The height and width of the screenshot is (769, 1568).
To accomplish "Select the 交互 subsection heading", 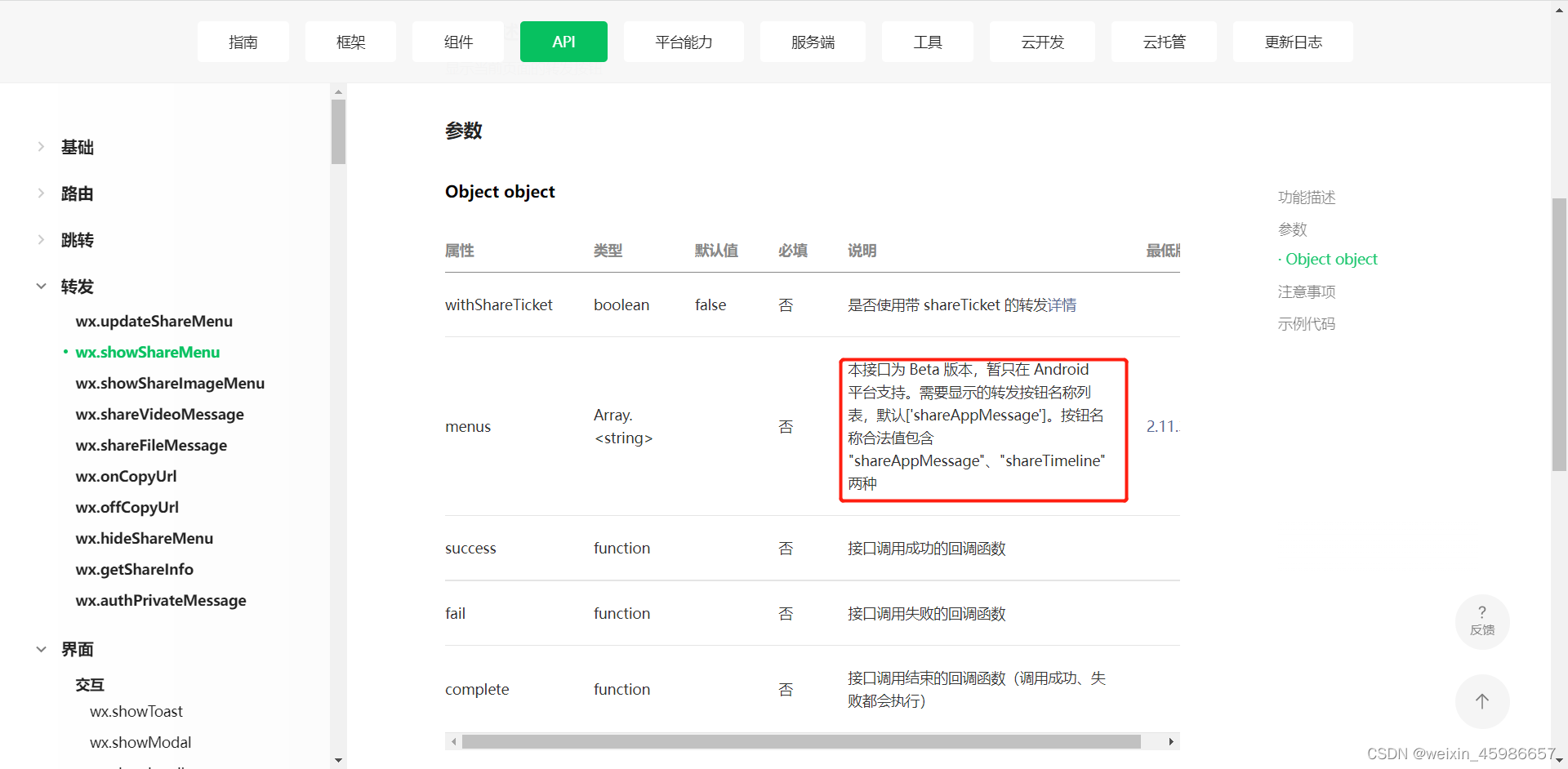I will (90, 684).
